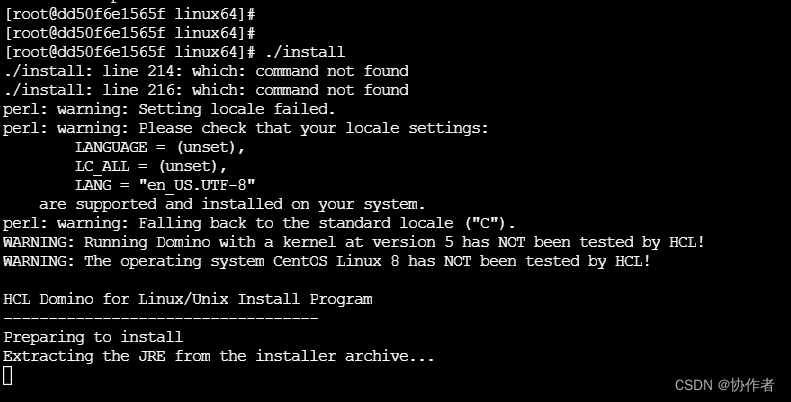Click the "Falling back to the standard locale" line
The height and width of the screenshot is (402, 791).
pyautogui.click(x=259, y=223)
